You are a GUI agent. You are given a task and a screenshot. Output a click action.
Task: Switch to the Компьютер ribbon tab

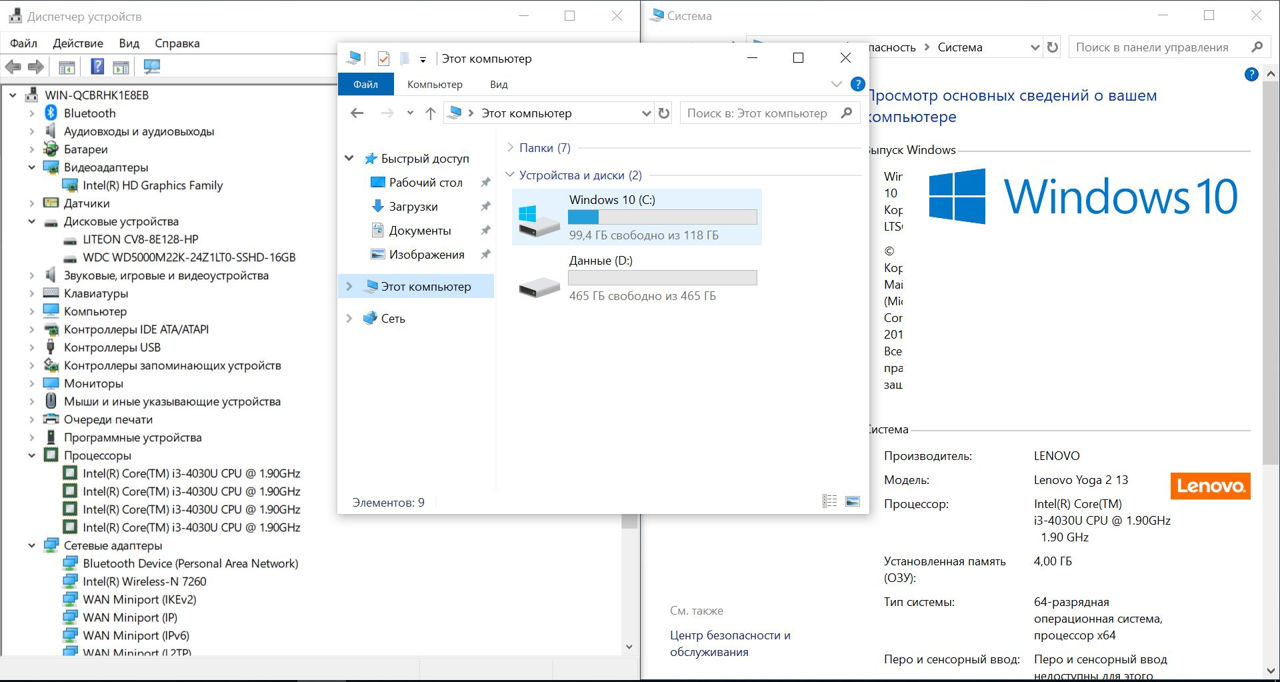point(434,85)
